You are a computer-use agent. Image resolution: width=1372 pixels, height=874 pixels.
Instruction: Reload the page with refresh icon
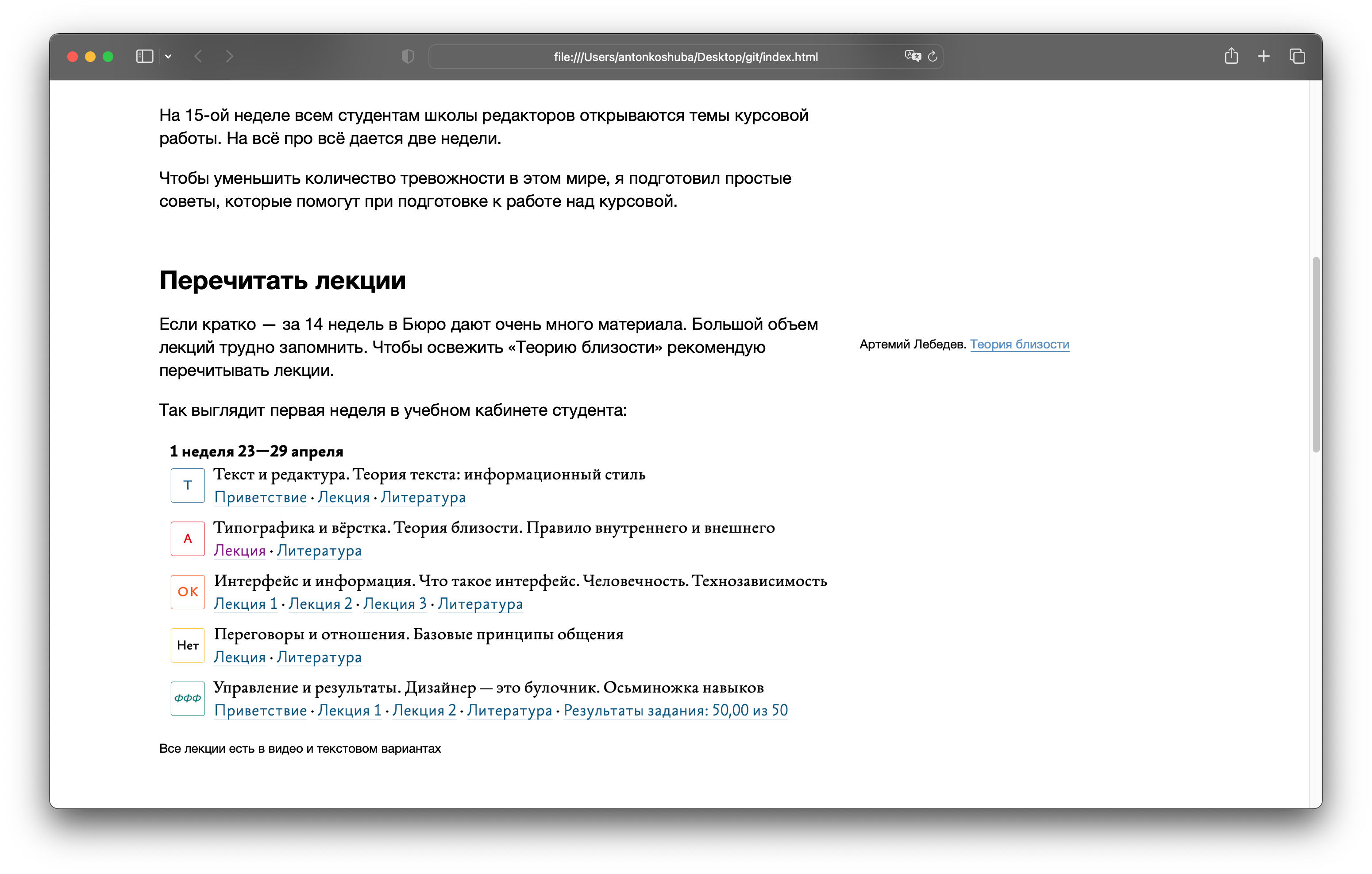(x=933, y=56)
